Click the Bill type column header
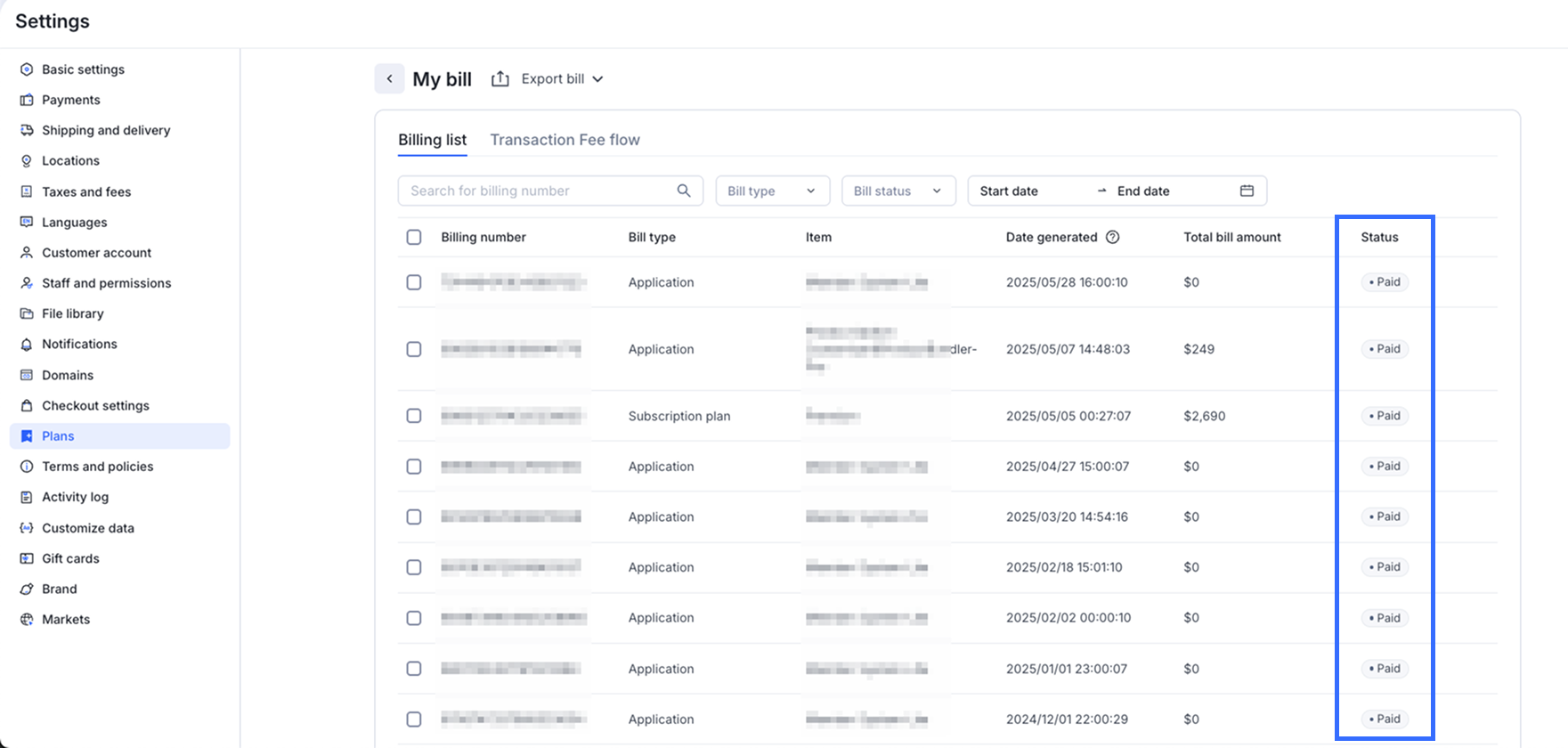The image size is (1568, 748). pyautogui.click(x=652, y=237)
